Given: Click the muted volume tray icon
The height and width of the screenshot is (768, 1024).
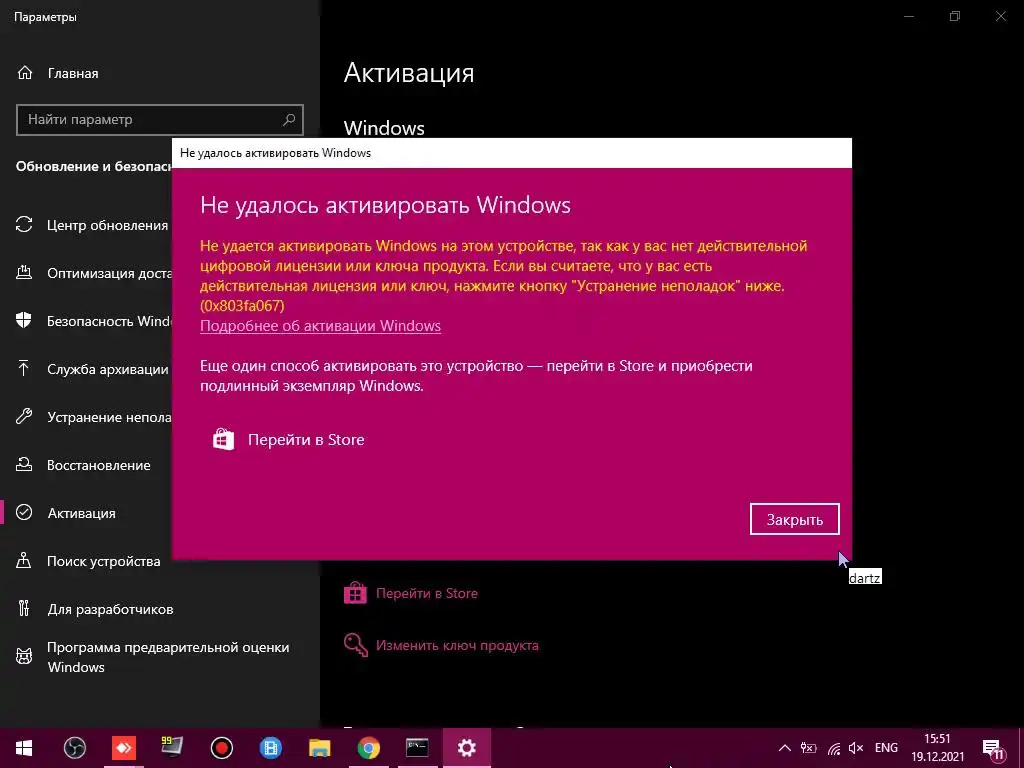Looking at the screenshot, I should point(856,748).
